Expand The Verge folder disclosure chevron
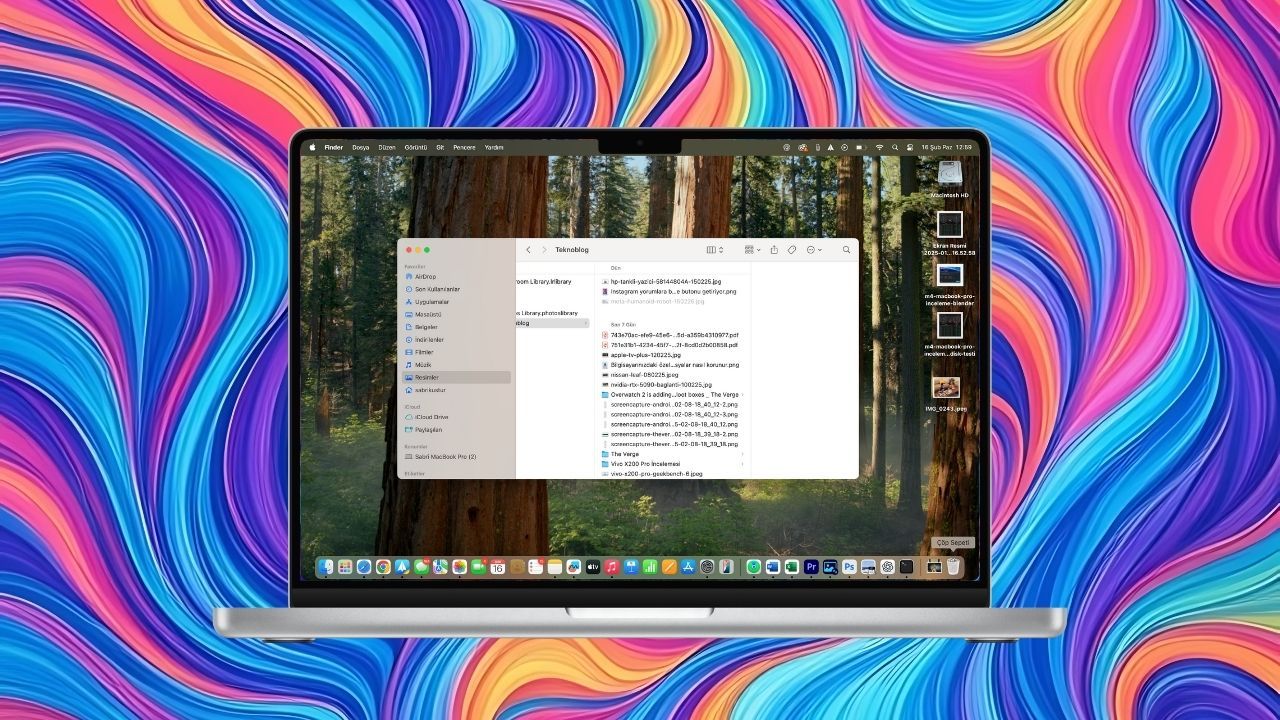The image size is (1280, 720). (x=745, y=453)
